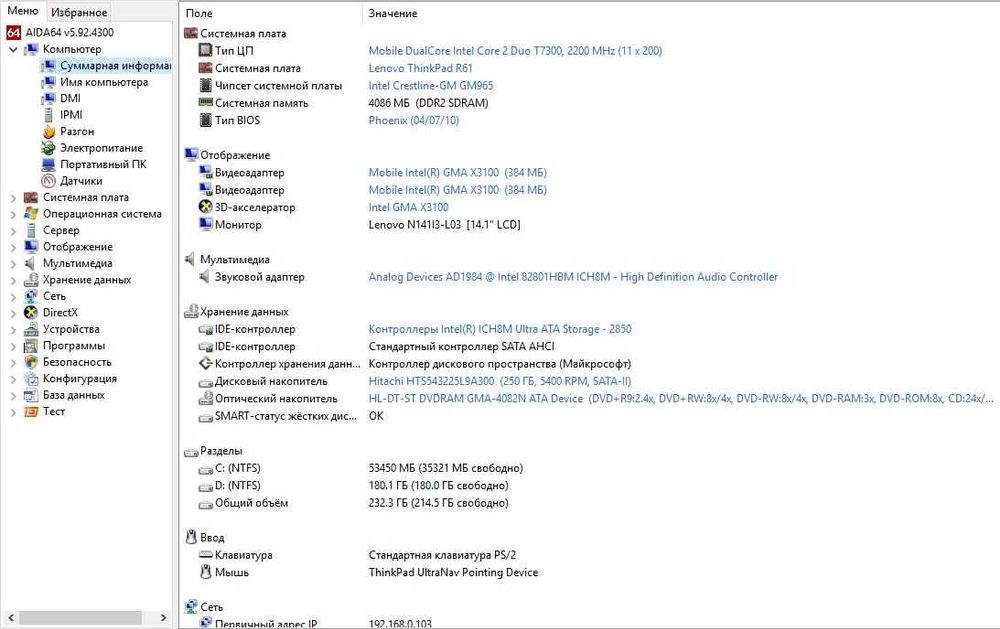Select the AIDA64 v5.92.4300 root icon
Viewport: 1000px width, 629px height.
coord(13,33)
